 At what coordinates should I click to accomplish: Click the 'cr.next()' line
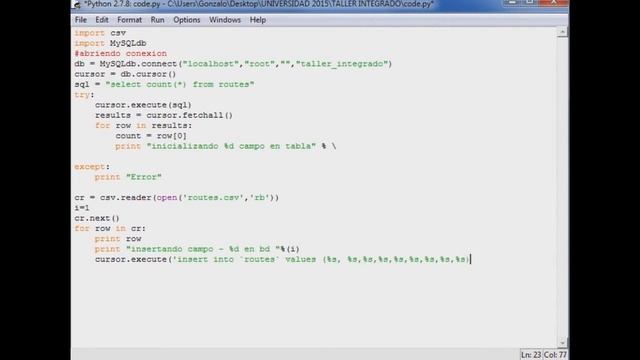[97, 218]
